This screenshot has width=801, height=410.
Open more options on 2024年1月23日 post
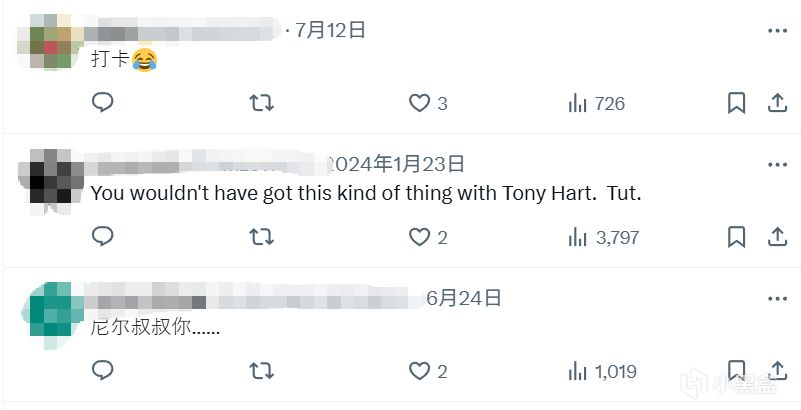777,165
